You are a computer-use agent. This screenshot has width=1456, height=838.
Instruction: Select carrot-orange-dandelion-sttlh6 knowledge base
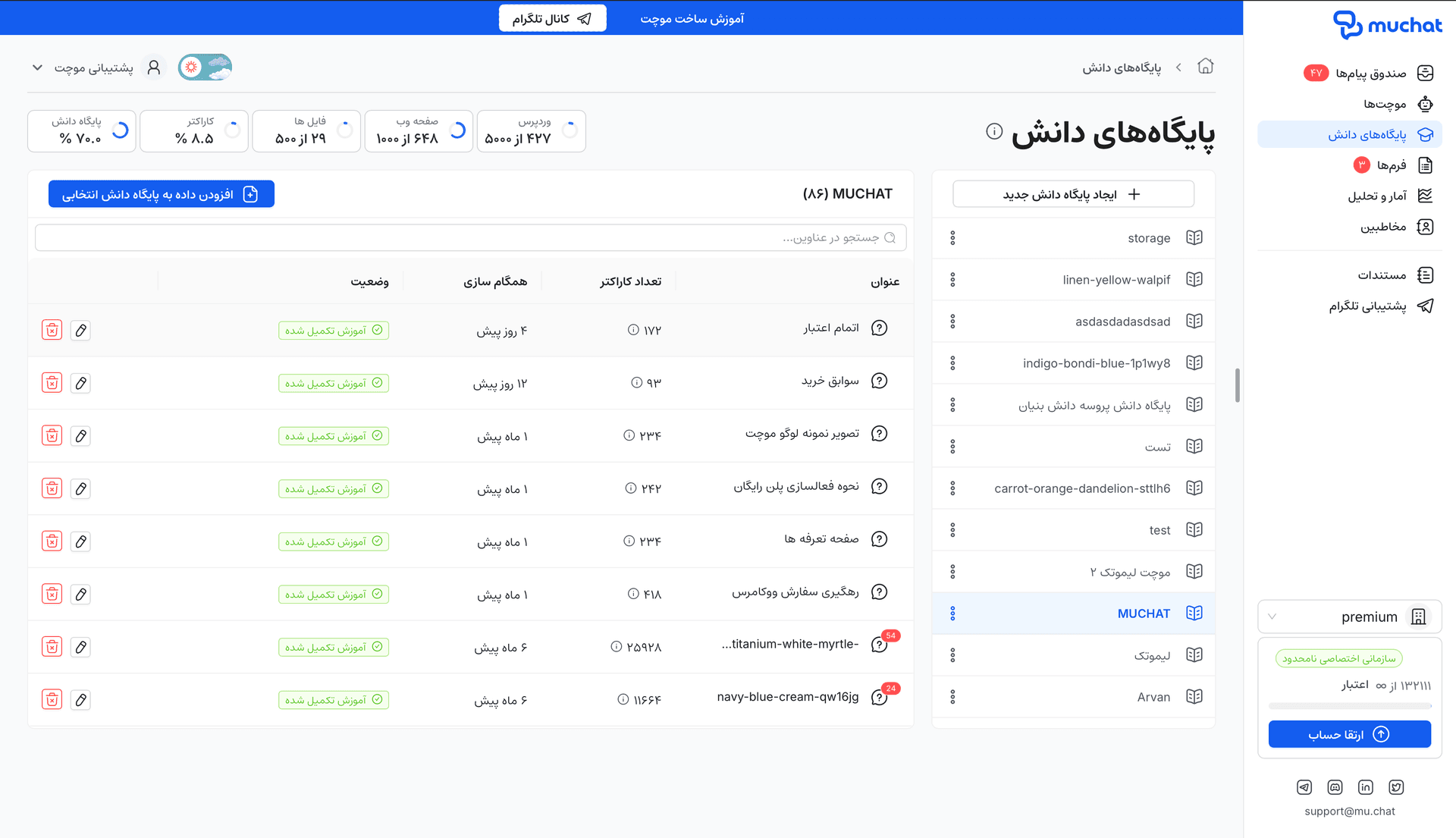[1073, 488]
